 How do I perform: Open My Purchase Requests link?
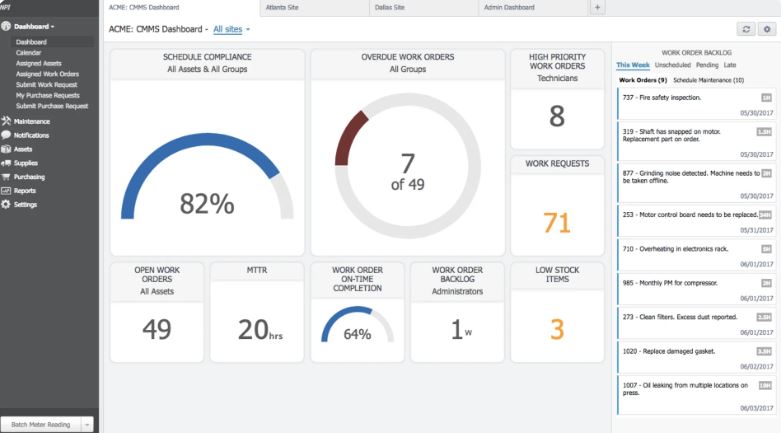point(47,96)
